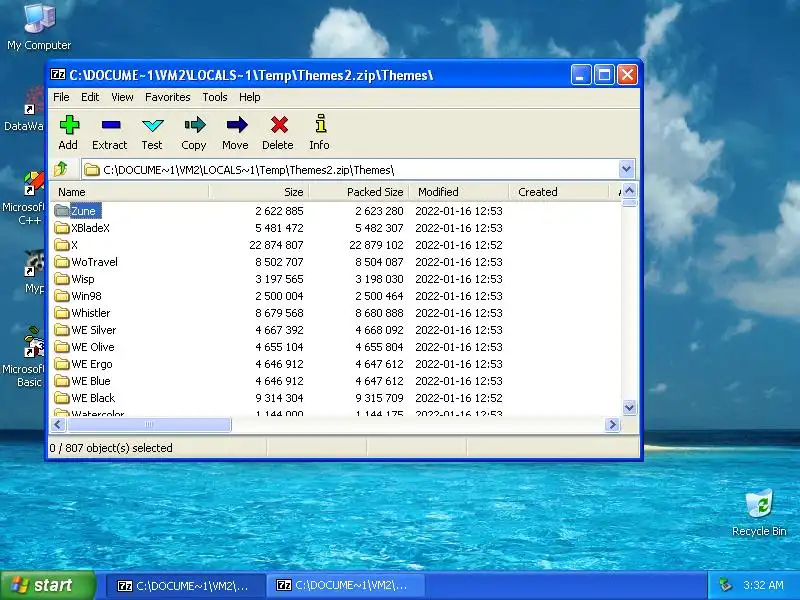This screenshot has width=800, height=600.
Task: Click into the address path field
Action: (349, 169)
